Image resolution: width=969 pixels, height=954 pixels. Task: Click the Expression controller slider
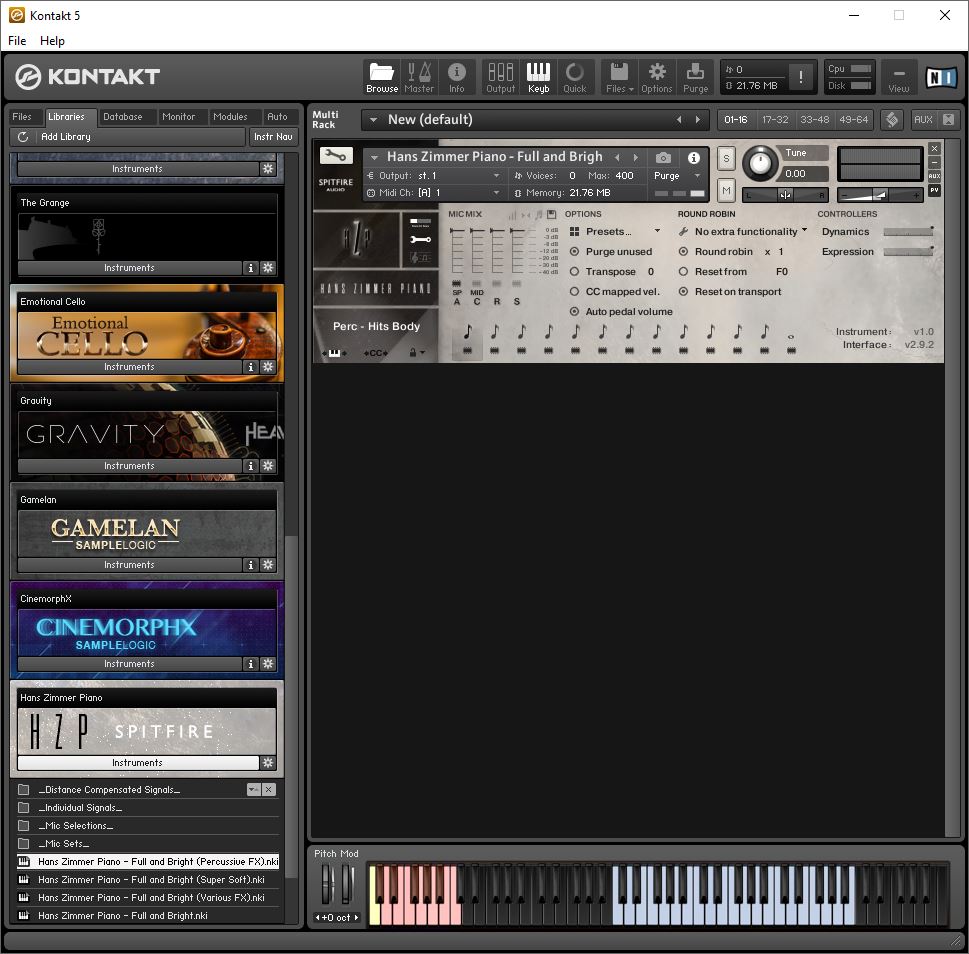click(908, 251)
